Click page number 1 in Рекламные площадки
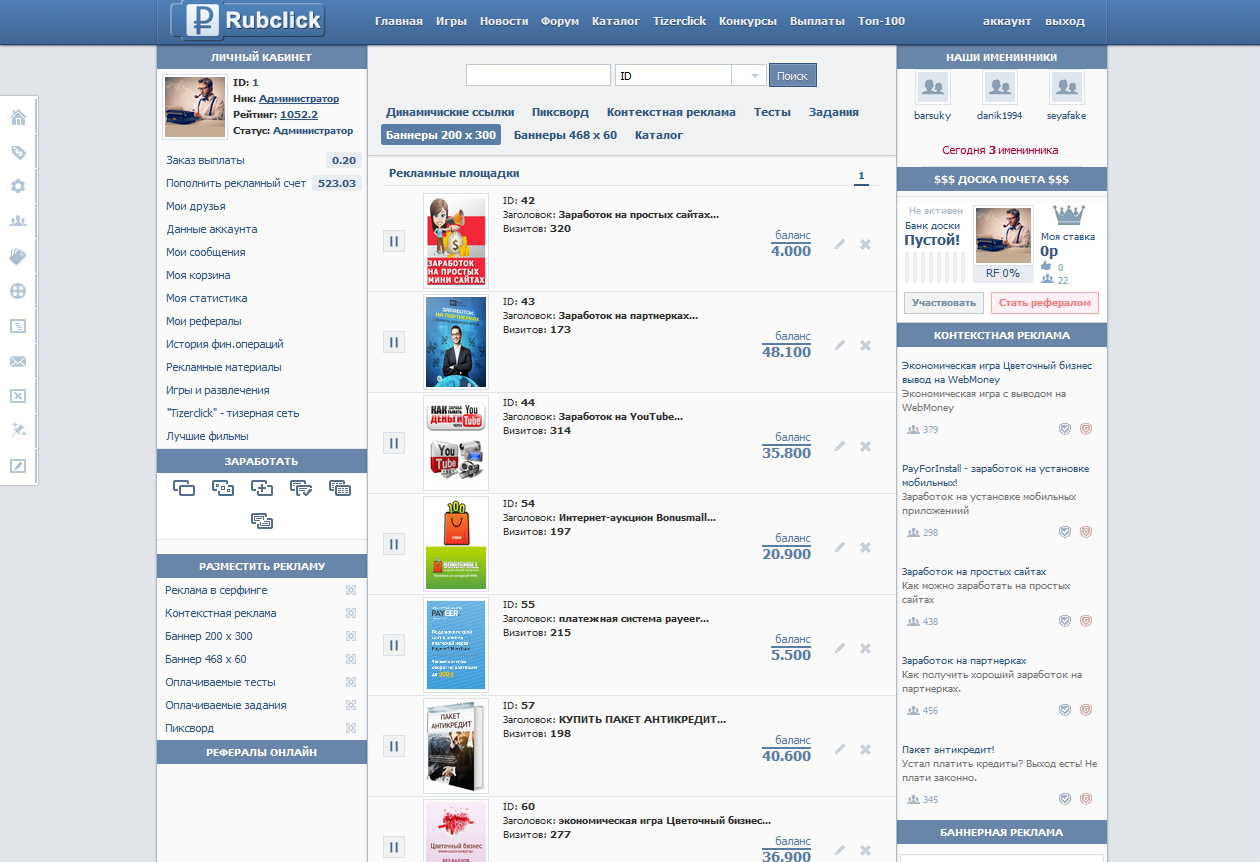Screen dimensions: 1260x862 (860, 177)
